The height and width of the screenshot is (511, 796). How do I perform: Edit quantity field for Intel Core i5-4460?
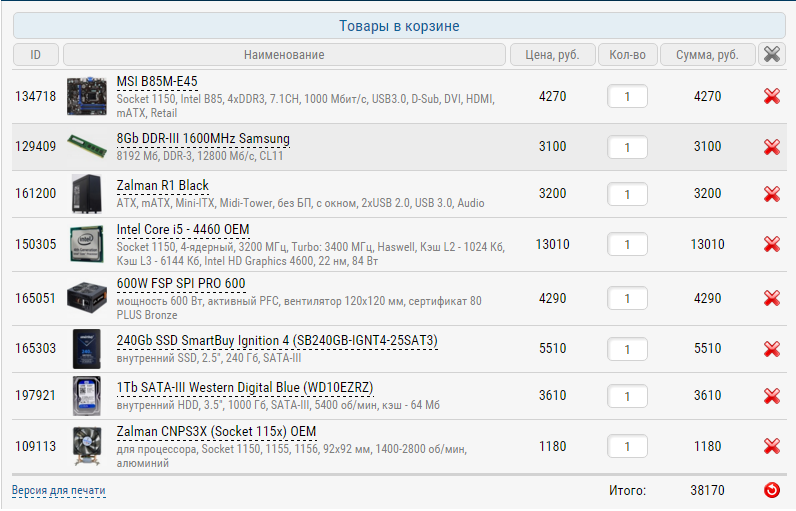tap(627, 244)
